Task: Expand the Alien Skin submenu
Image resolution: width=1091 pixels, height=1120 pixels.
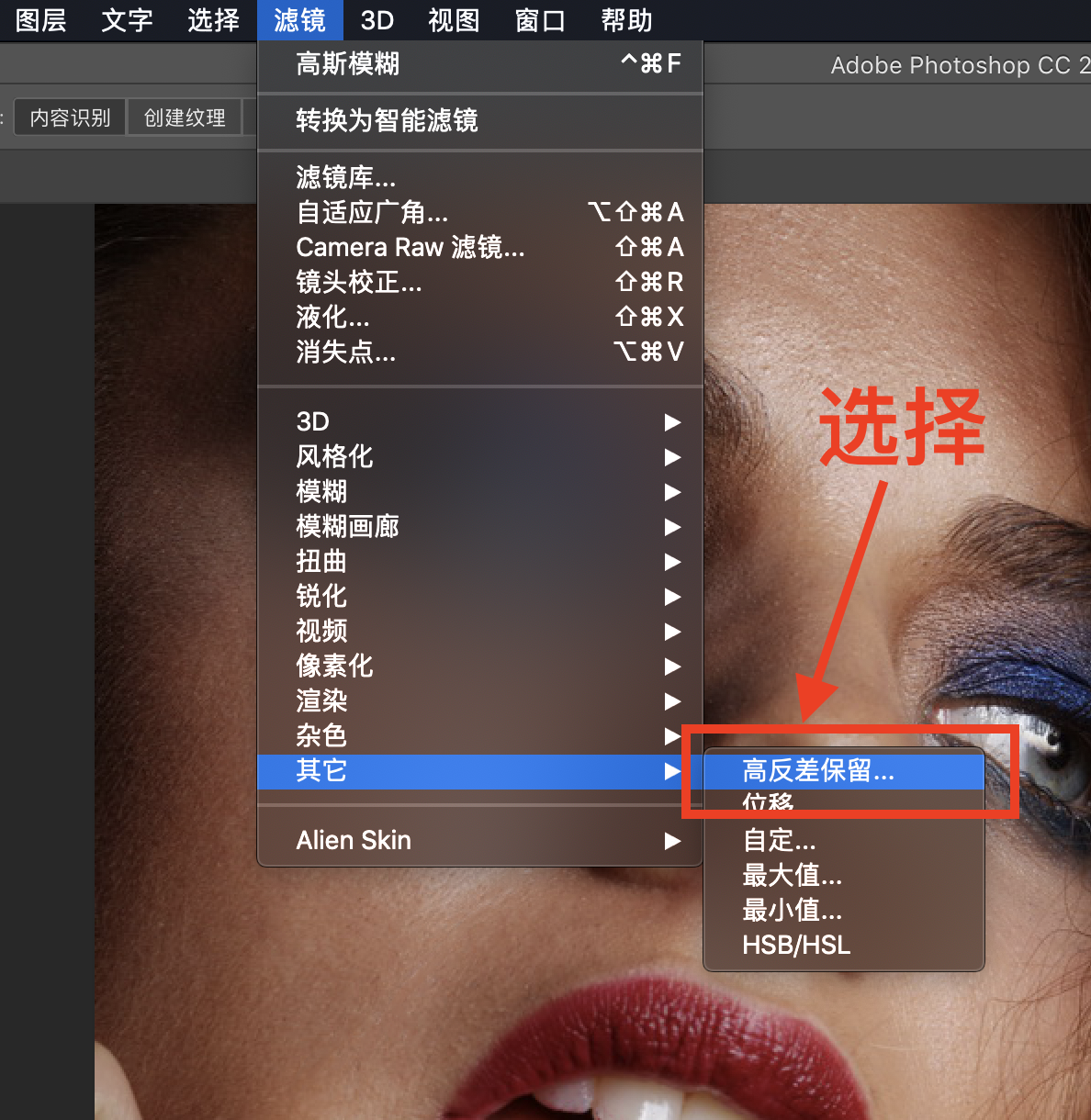Action: 480,840
